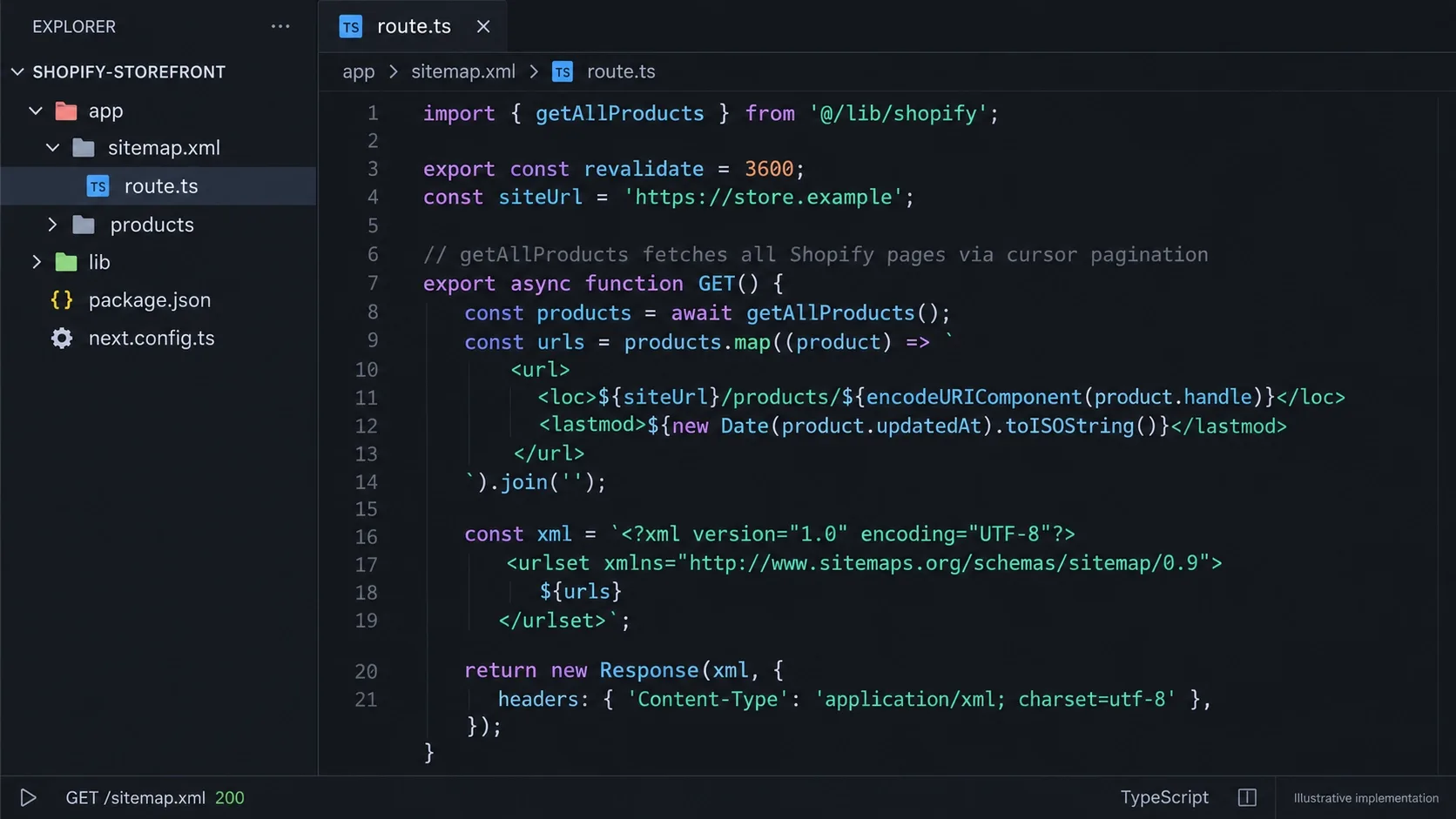Click line number 16 in the gutter

[x=367, y=537]
